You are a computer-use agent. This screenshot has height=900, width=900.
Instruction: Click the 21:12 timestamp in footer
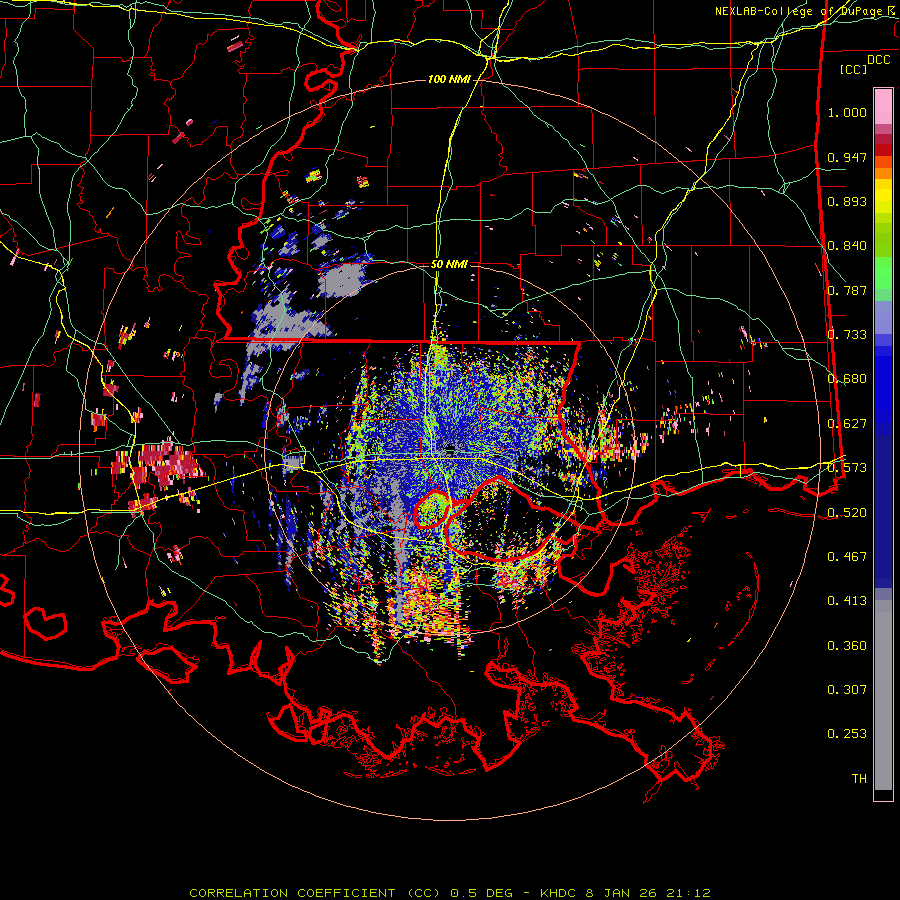(x=688, y=893)
